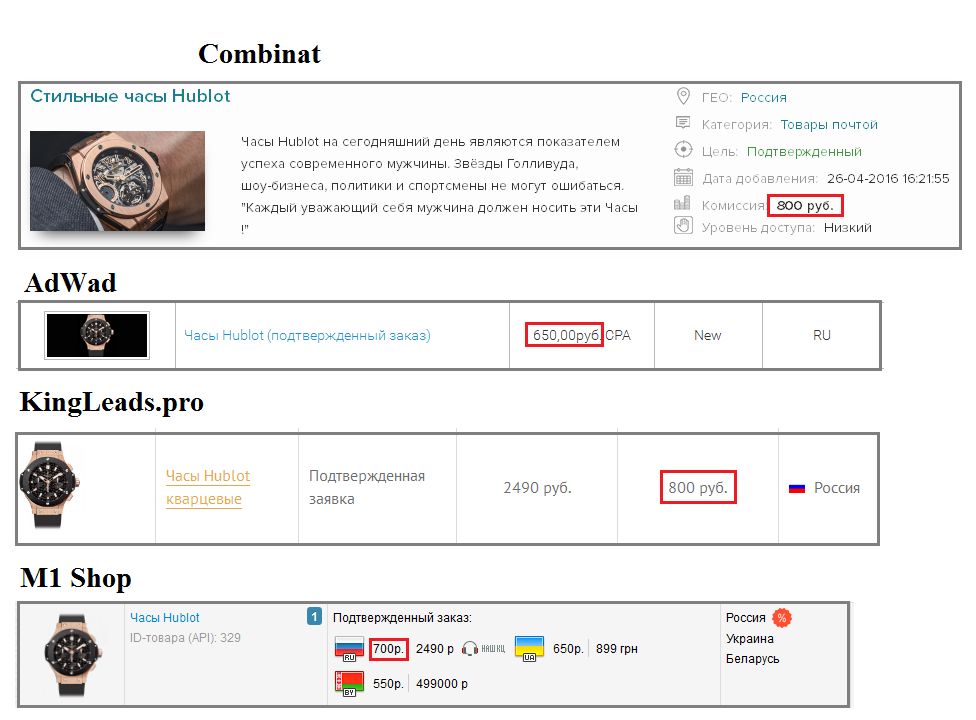Click the Belarus flag BY icon
Screen dimensions: 976x720
(348, 684)
